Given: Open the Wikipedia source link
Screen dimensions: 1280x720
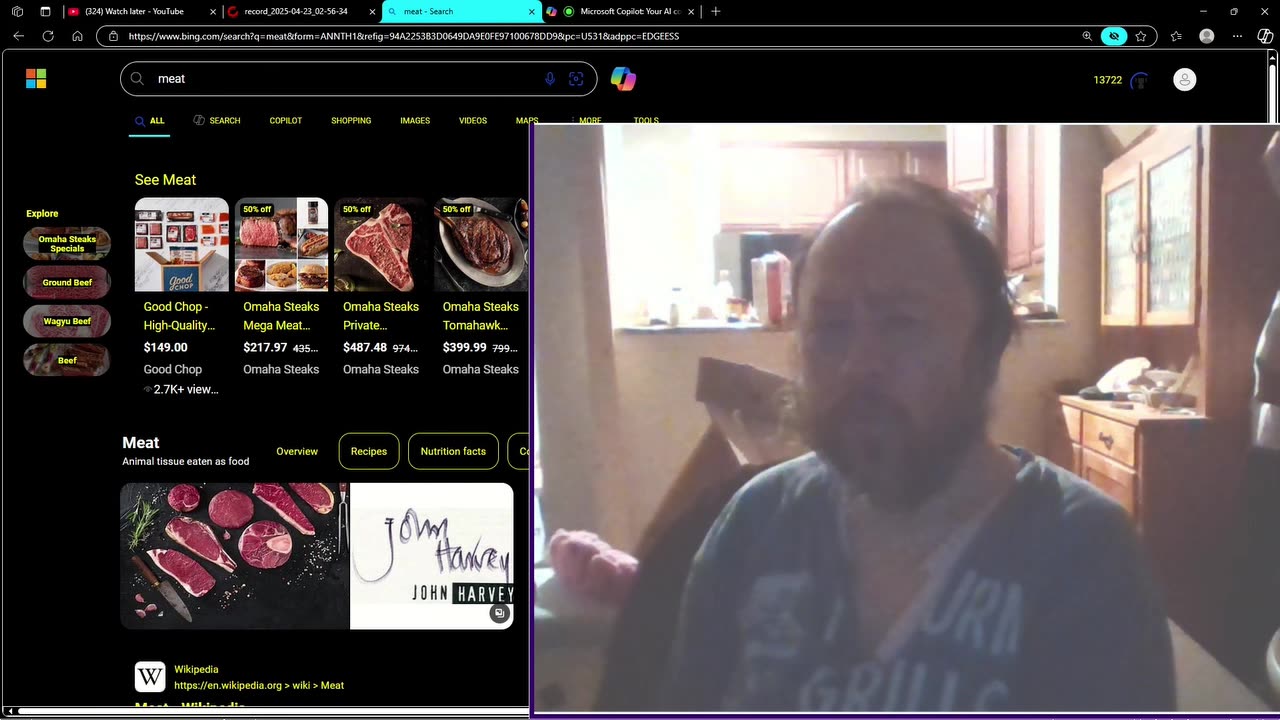Looking at the screenshot, I should (259, 678).
